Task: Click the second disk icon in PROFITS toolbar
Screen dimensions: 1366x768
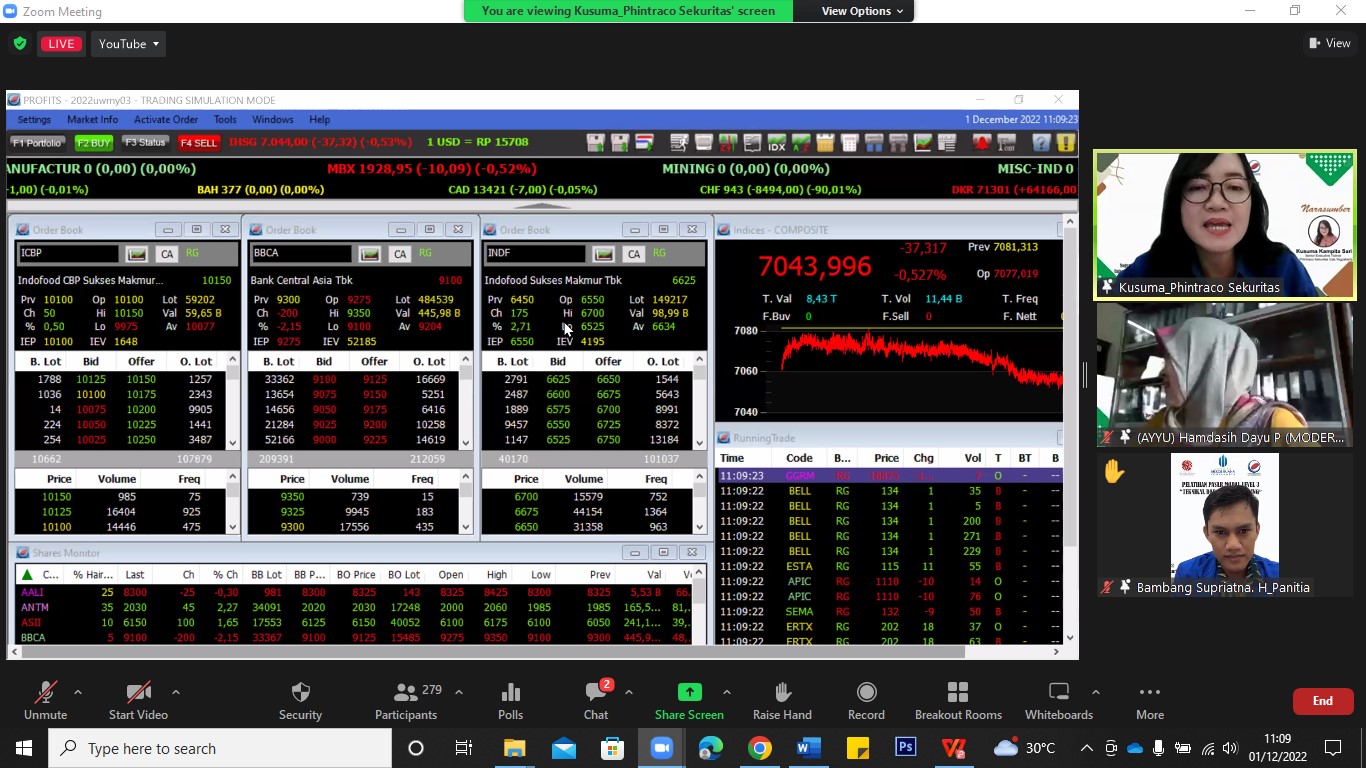Action: [619, 143]
